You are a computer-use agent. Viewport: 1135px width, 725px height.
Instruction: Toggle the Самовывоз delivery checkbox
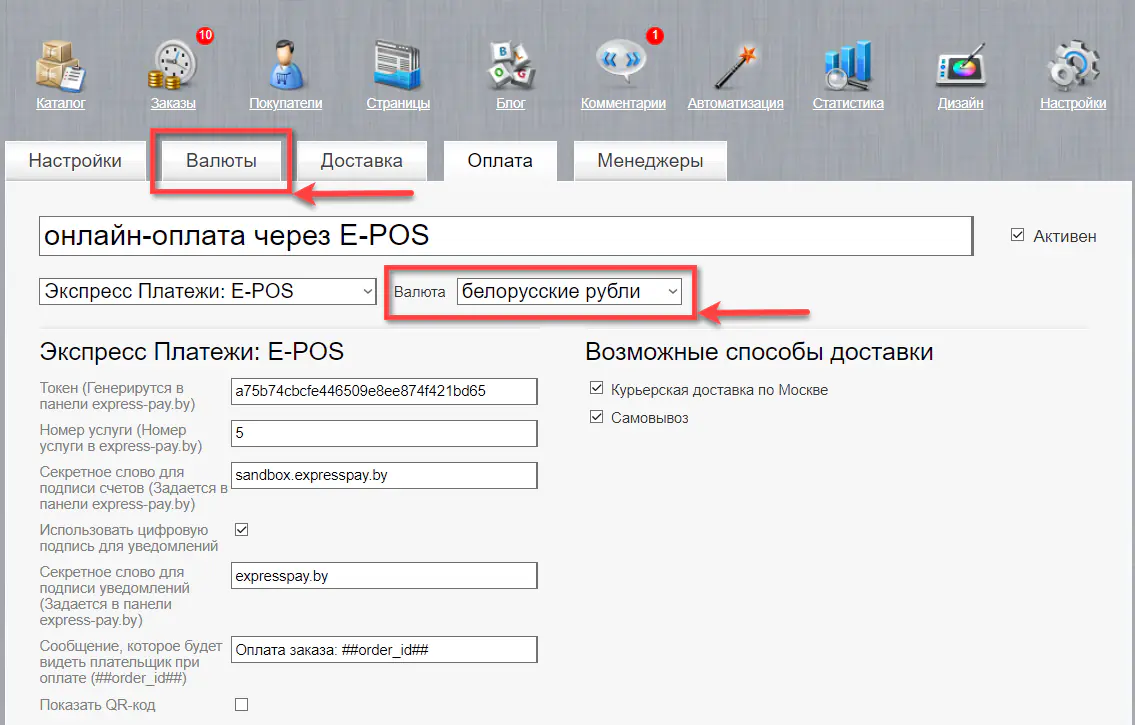click(x=596, y=417)
